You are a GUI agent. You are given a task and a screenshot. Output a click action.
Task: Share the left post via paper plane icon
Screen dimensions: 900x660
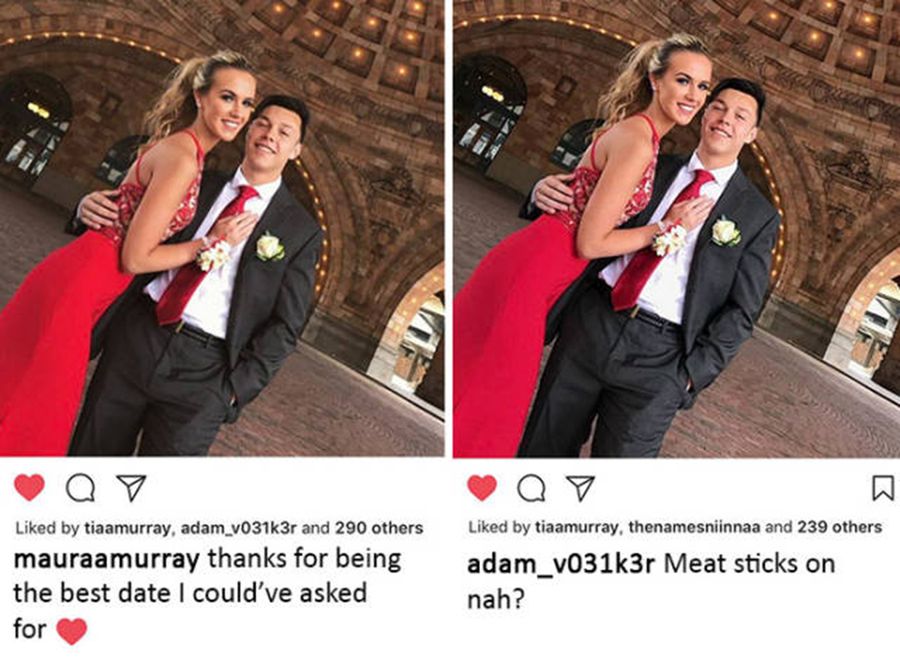click(131, 488)
